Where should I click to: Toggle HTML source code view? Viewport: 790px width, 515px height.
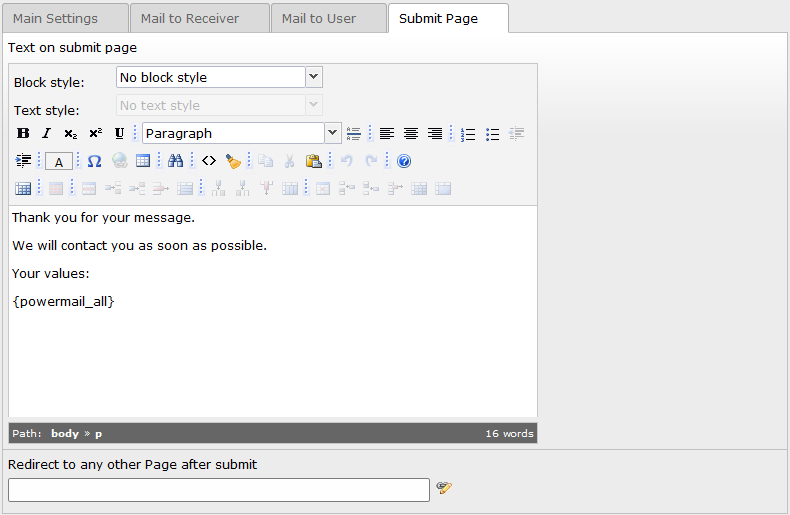coord(209,161)
